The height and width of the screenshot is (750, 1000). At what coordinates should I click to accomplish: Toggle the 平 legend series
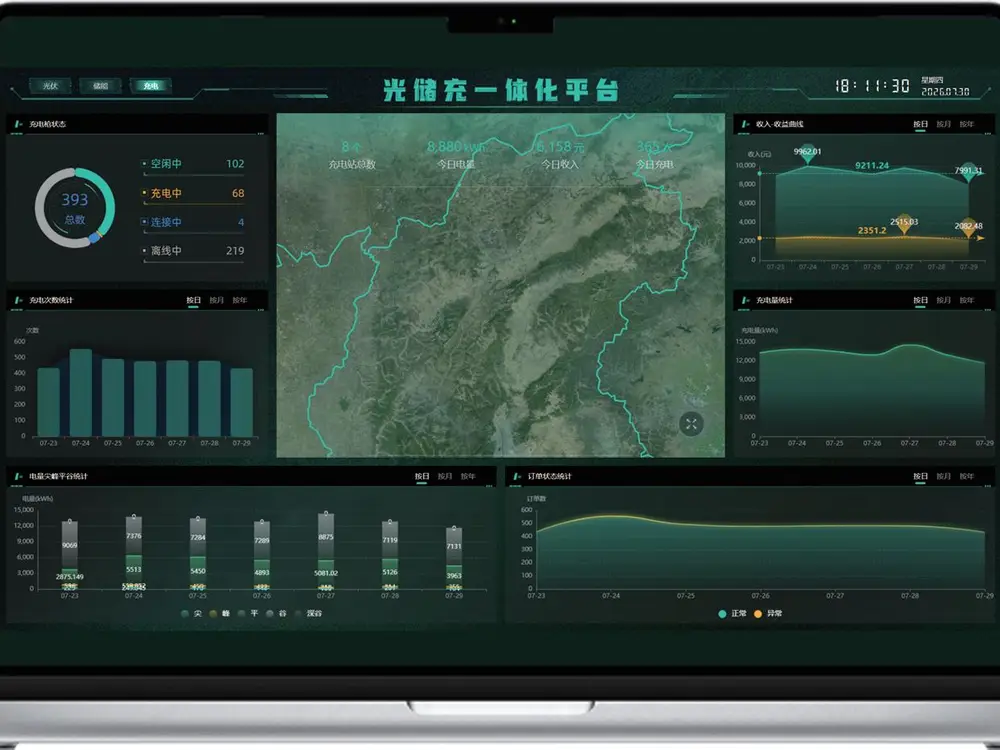(247, 614)
